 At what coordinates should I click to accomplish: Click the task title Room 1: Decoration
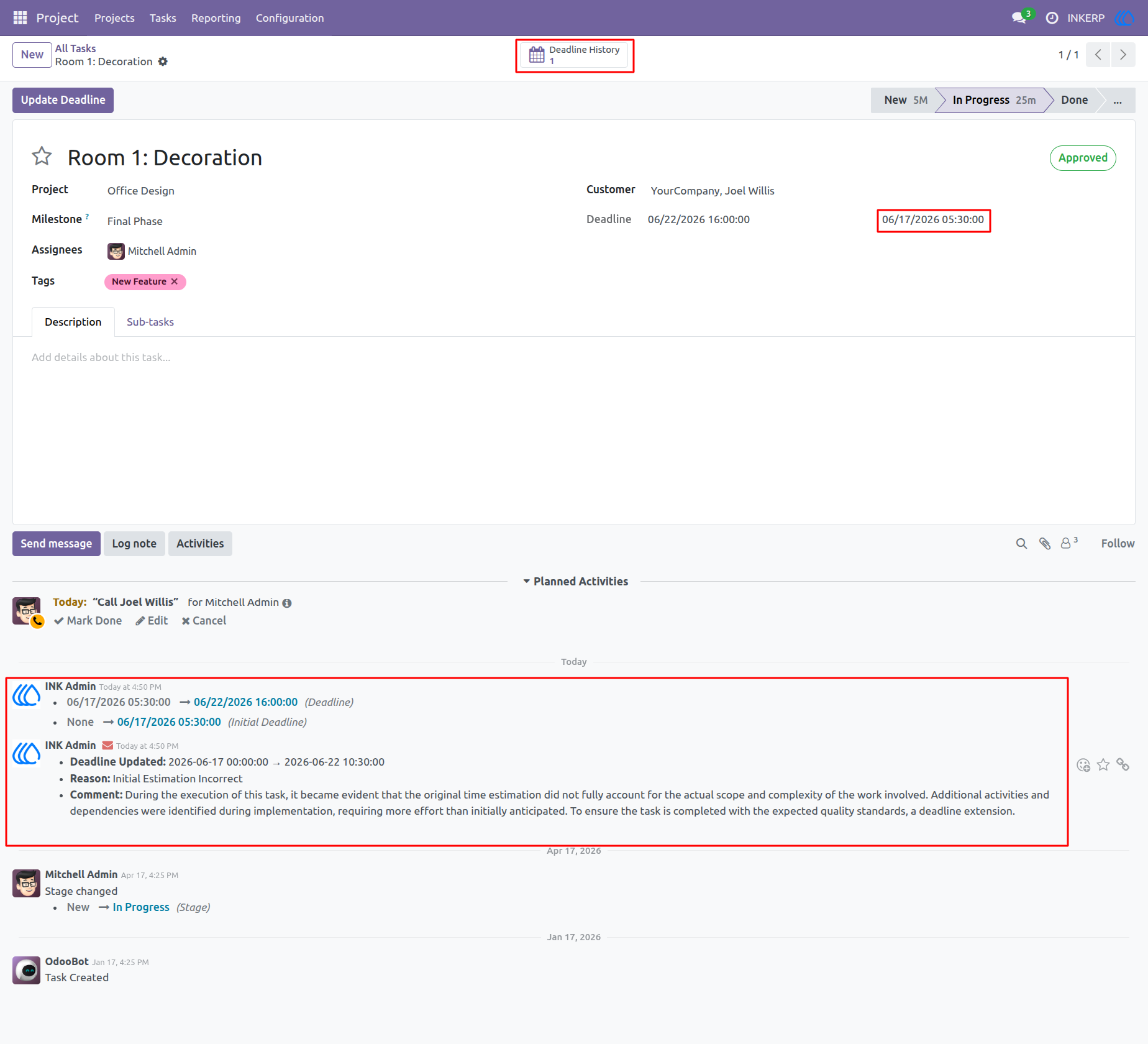point(165,158)
